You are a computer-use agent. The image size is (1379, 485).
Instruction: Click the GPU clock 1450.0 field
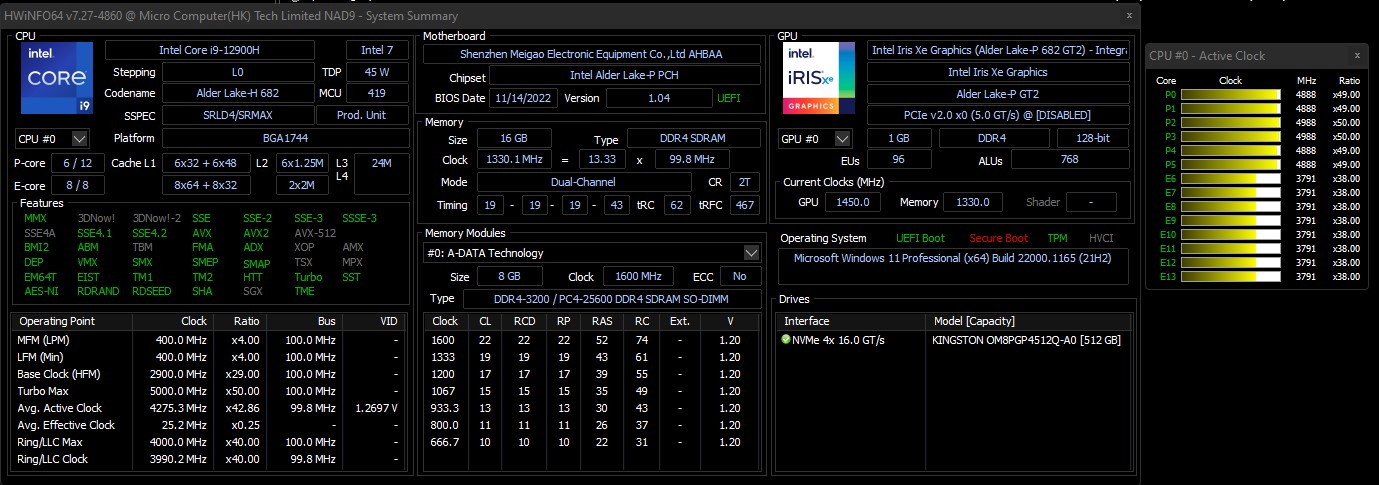(853, 202)
